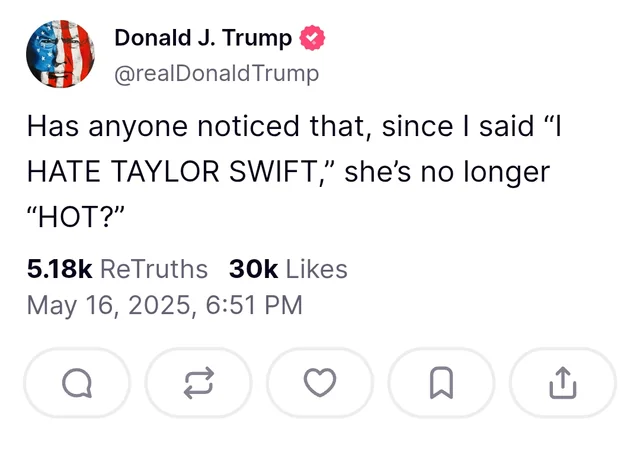Open Donald J. Trump's profile name
The height and width of the screenshot is (449, 640).
click(x=203, y=39)
